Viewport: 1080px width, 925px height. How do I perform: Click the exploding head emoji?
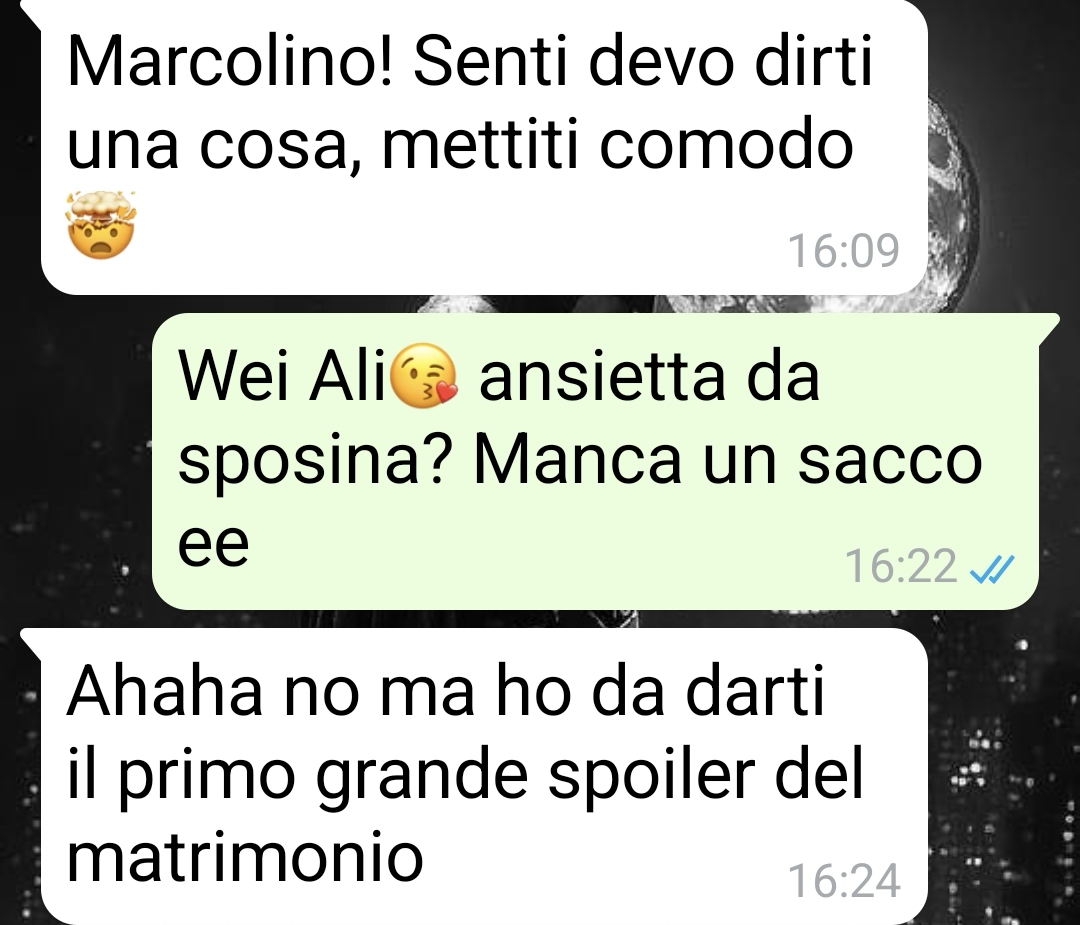point(101,225)
